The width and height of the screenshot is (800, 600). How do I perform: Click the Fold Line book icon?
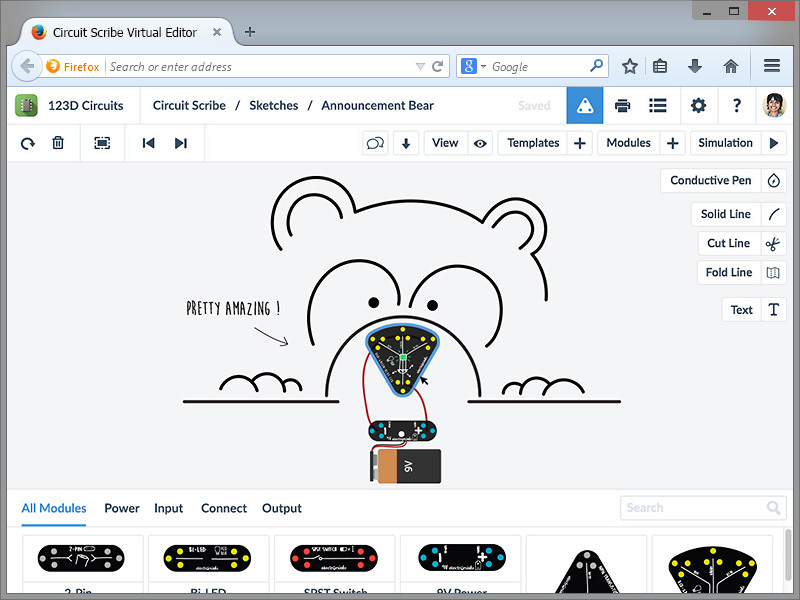[x=773, y=273]
